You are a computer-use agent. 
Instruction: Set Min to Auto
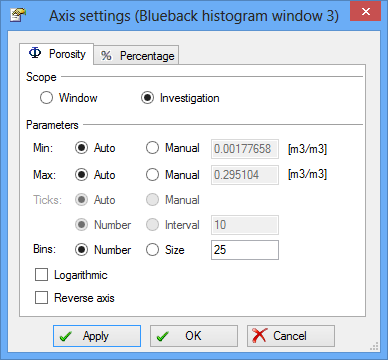pyautogui.click(x=81, y=148)
